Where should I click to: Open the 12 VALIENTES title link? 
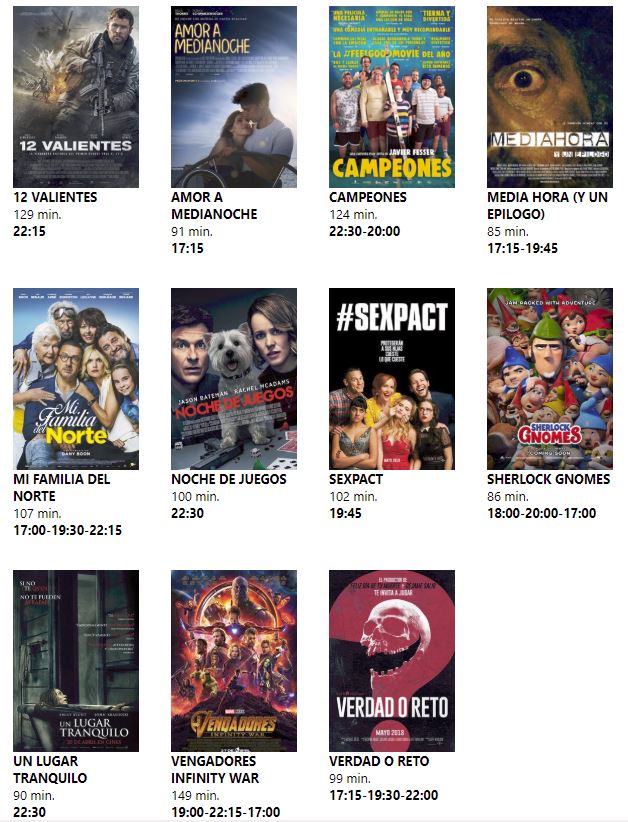(x=56, y=197)
